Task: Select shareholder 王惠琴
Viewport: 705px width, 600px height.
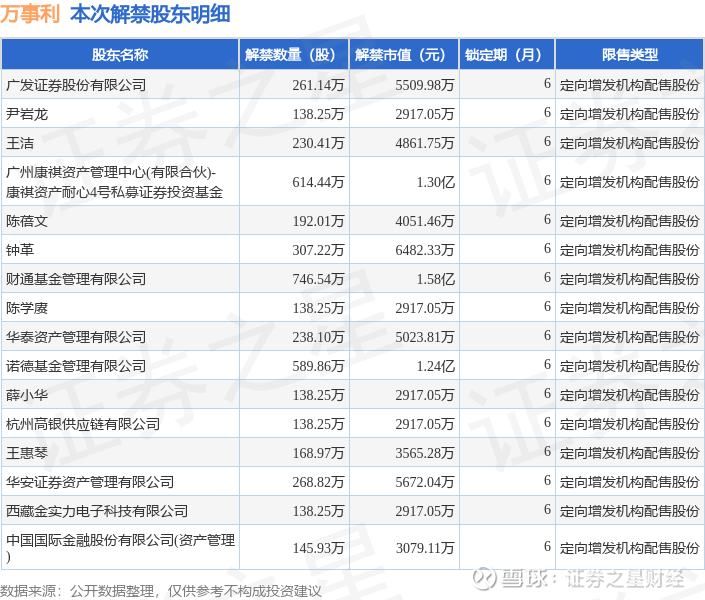Action: 27,453
